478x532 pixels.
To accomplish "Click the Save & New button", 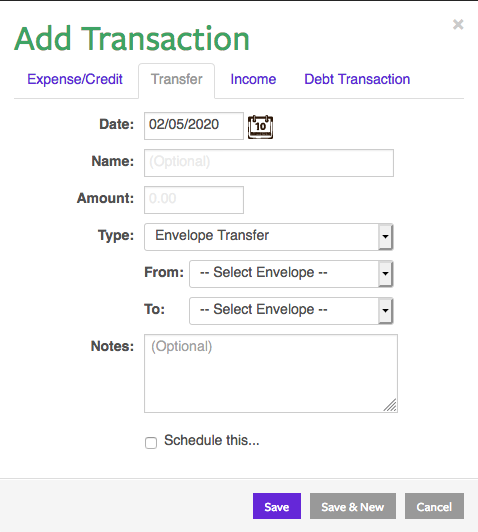I will (x=353, y=506).
